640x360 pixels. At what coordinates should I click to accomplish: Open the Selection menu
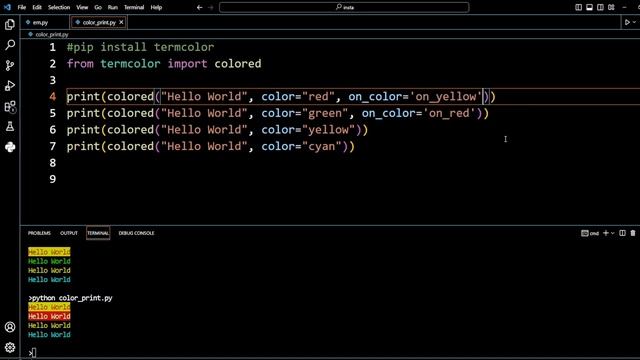point(59,7)
